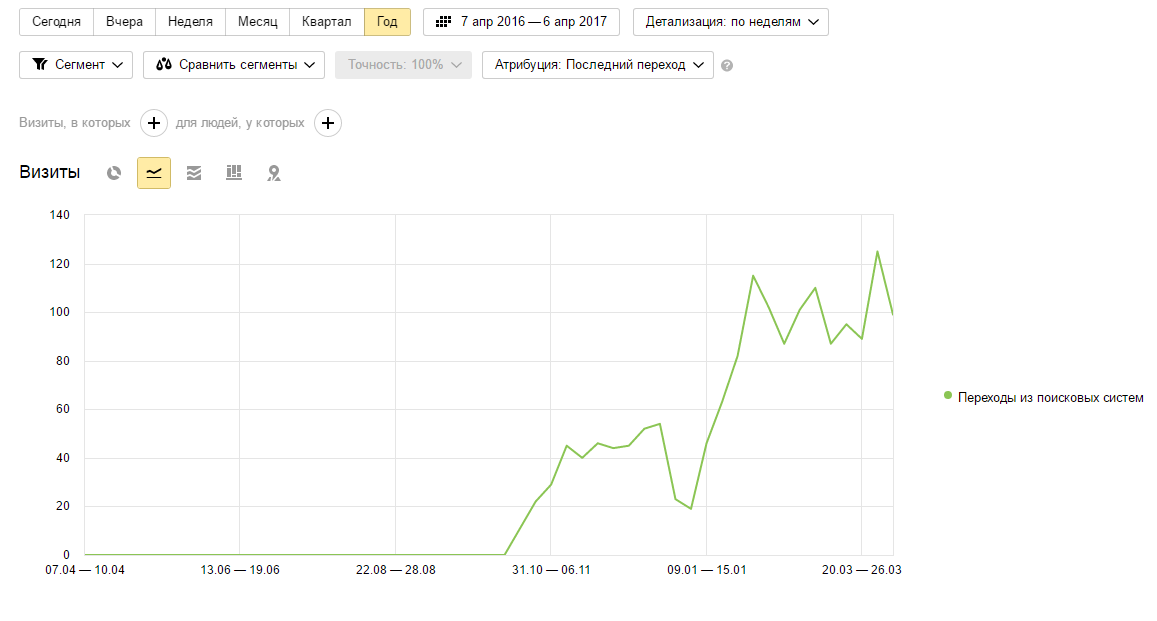Open the 'Сравнить сегменты' dropdown
Viewport: 1157px width, 621px height.
click(234, 65)
